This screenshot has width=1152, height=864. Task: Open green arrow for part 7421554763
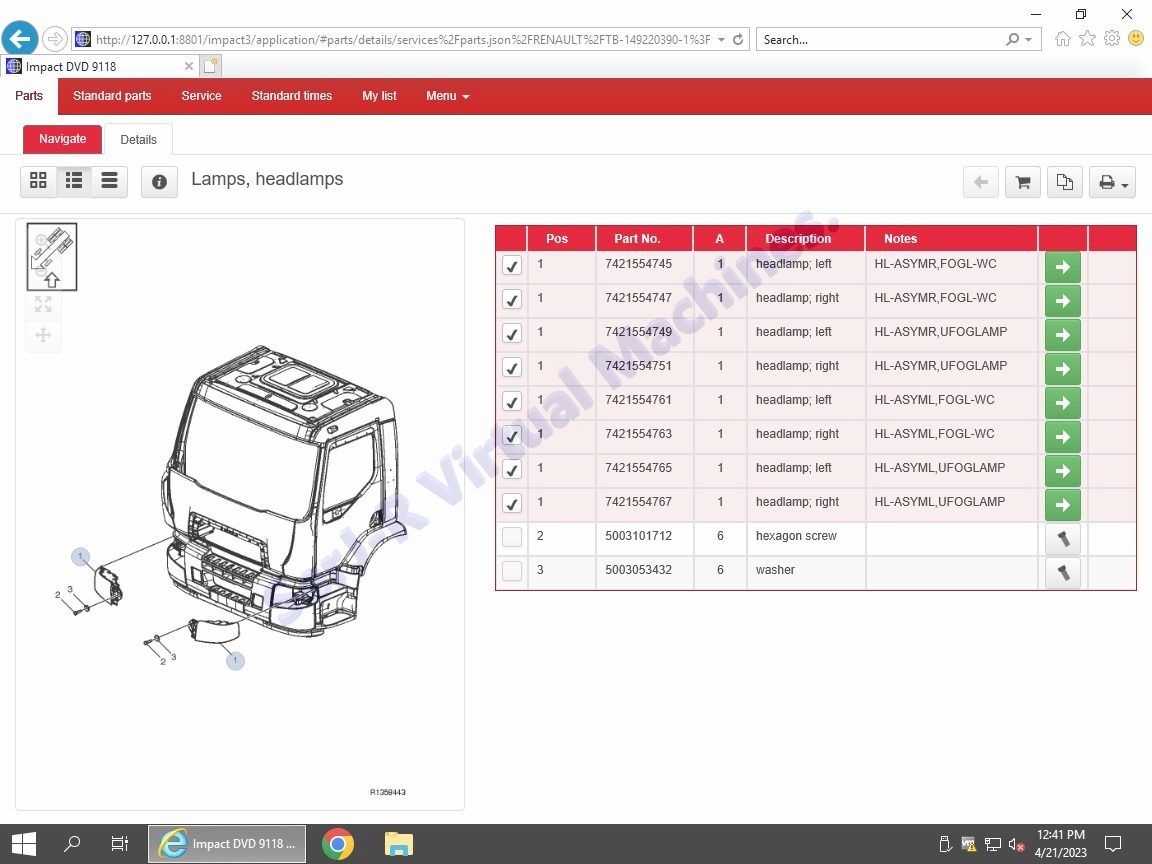click(x=1062, y=436)
